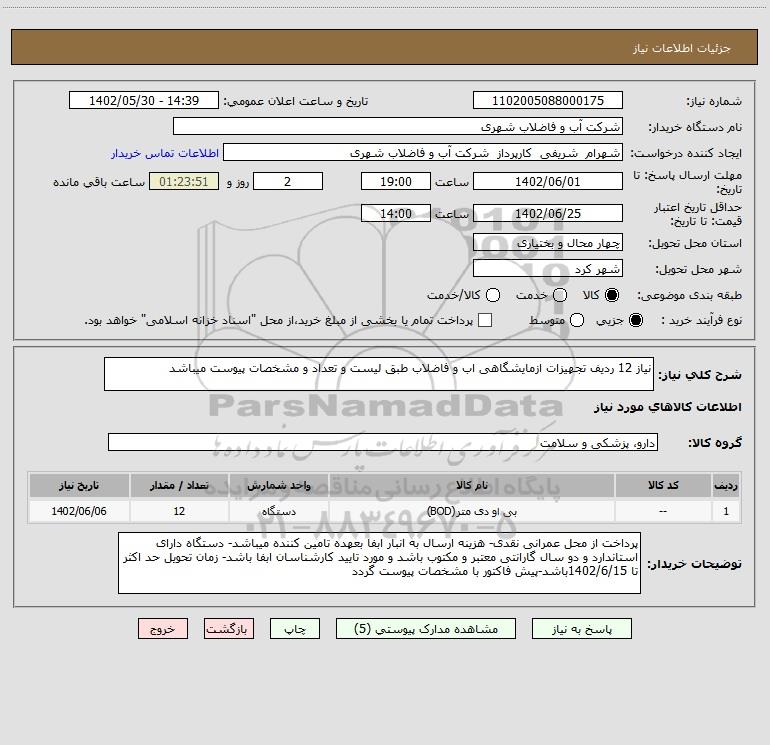Viewport: 770px width, 745px height.
Task: Click the item name cell بی او دی متر(BOD)
Action: click(471, 511)
